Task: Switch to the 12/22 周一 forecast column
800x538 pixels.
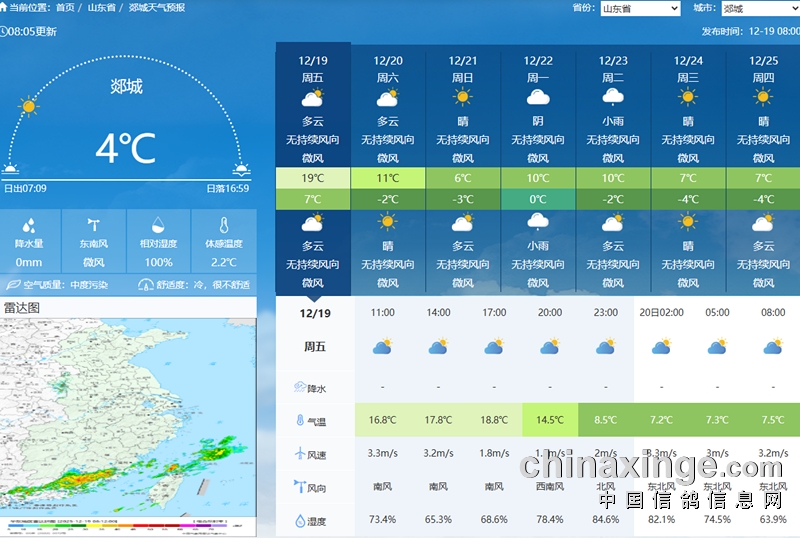Action: 538,68
